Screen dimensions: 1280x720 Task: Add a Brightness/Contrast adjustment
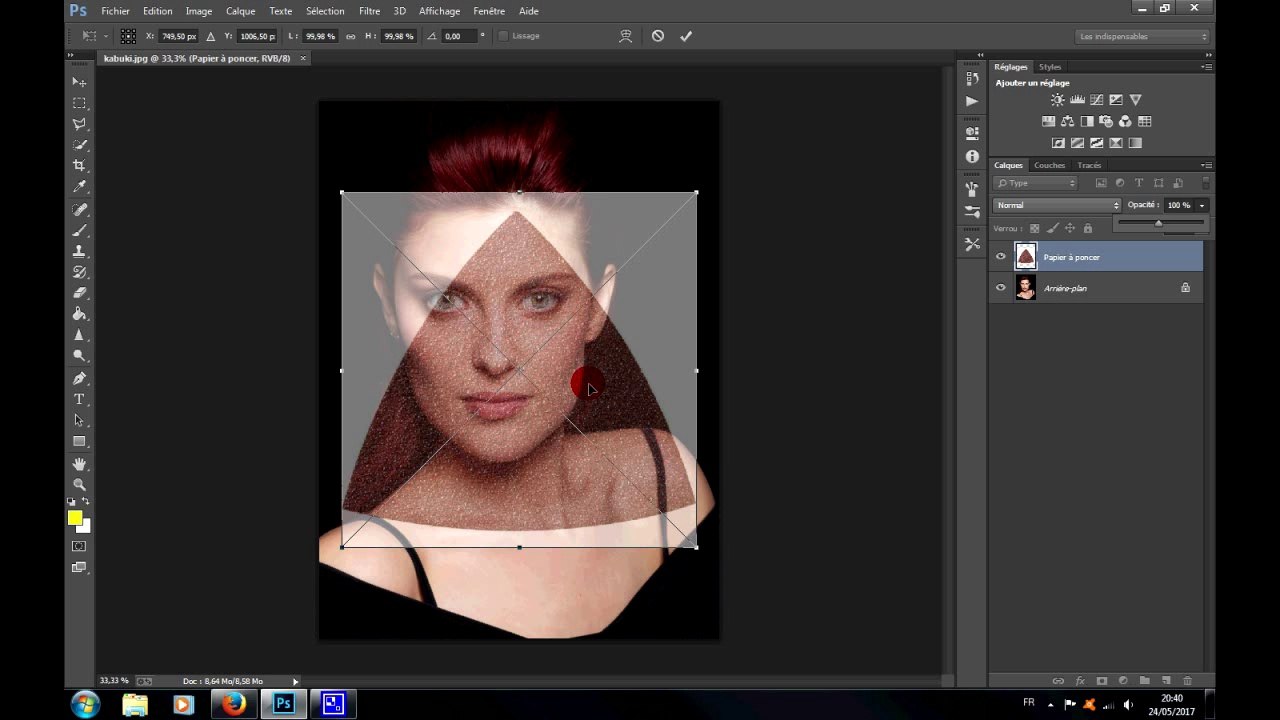pos(1058,100)
